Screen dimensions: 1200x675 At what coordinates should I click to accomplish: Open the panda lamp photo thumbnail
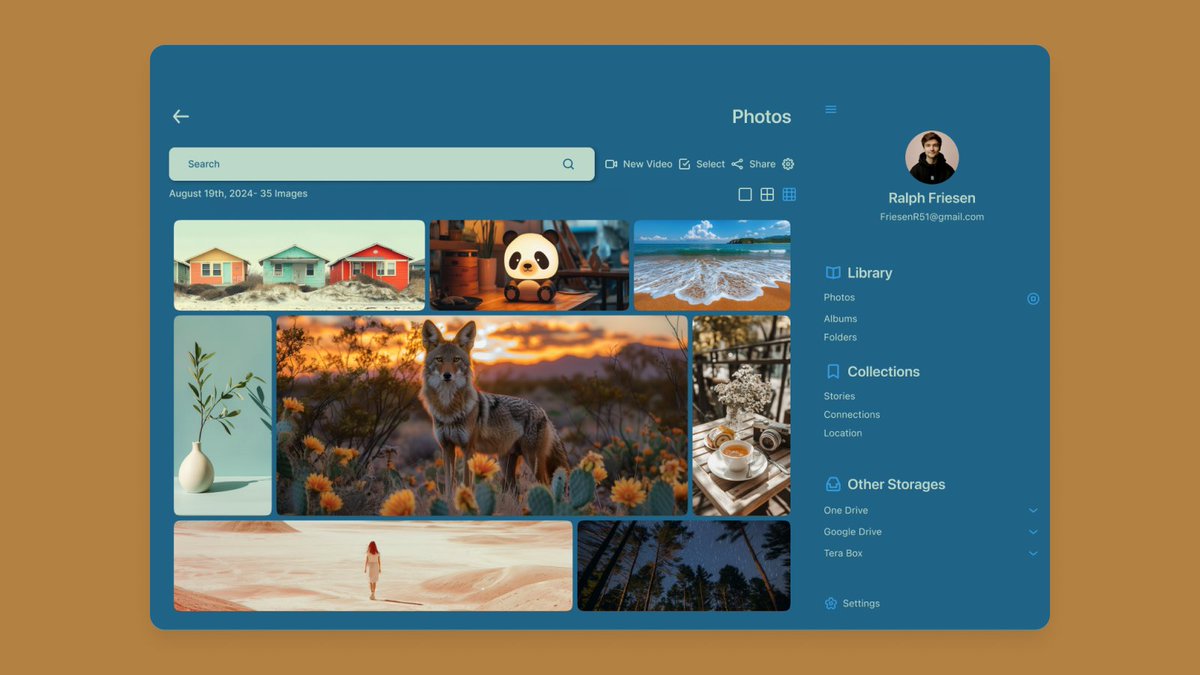pos(529,264)
